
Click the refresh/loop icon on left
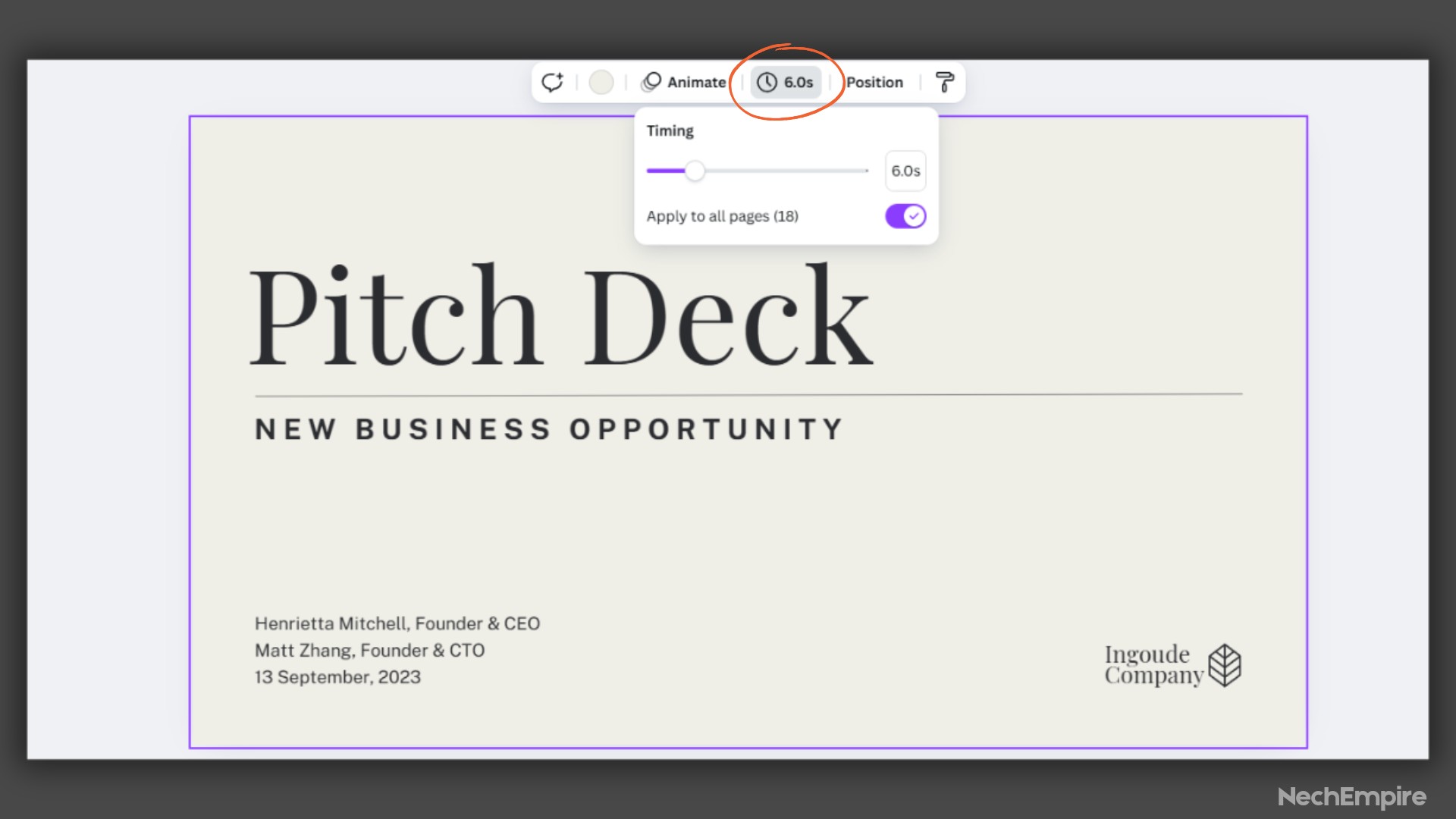(552, 82)
